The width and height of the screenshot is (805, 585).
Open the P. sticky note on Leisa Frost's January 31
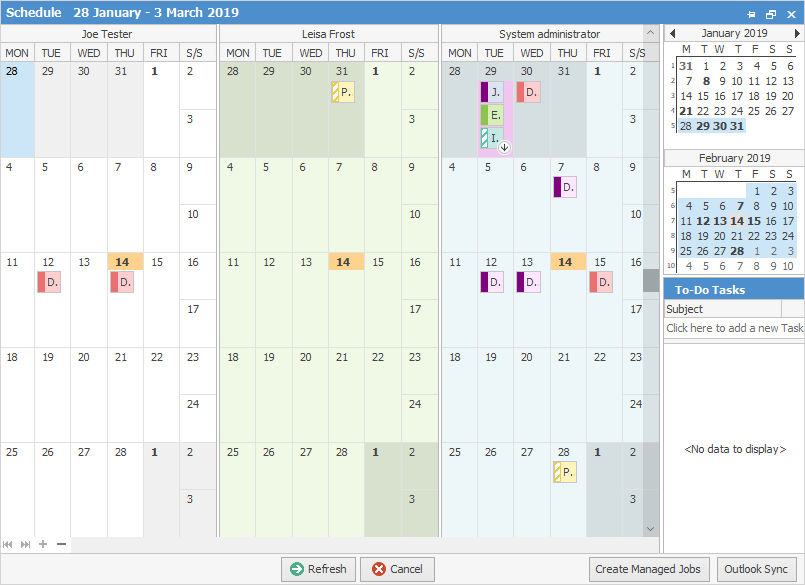343,91
